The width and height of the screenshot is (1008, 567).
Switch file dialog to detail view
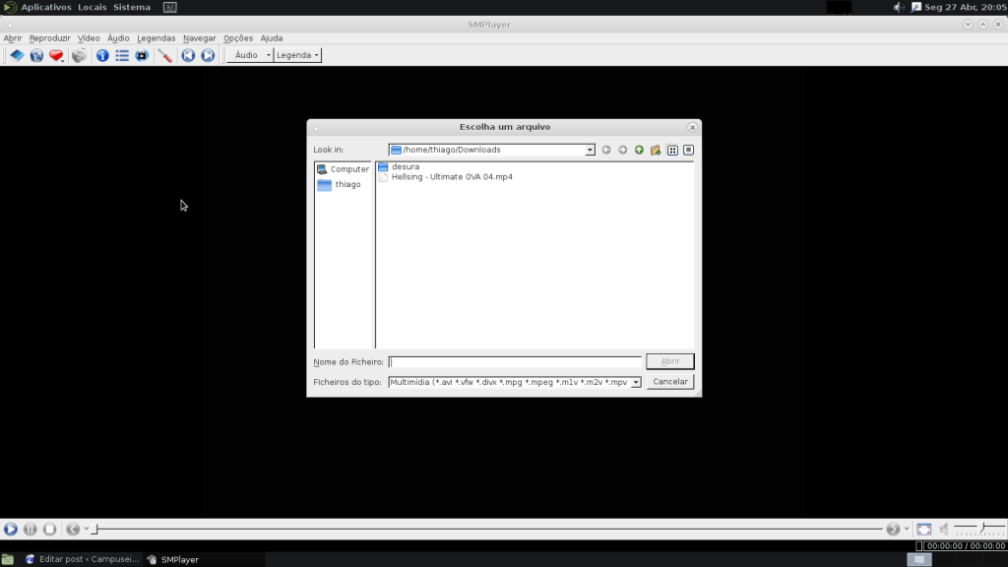pyautogui.click(x=688, y=150)
